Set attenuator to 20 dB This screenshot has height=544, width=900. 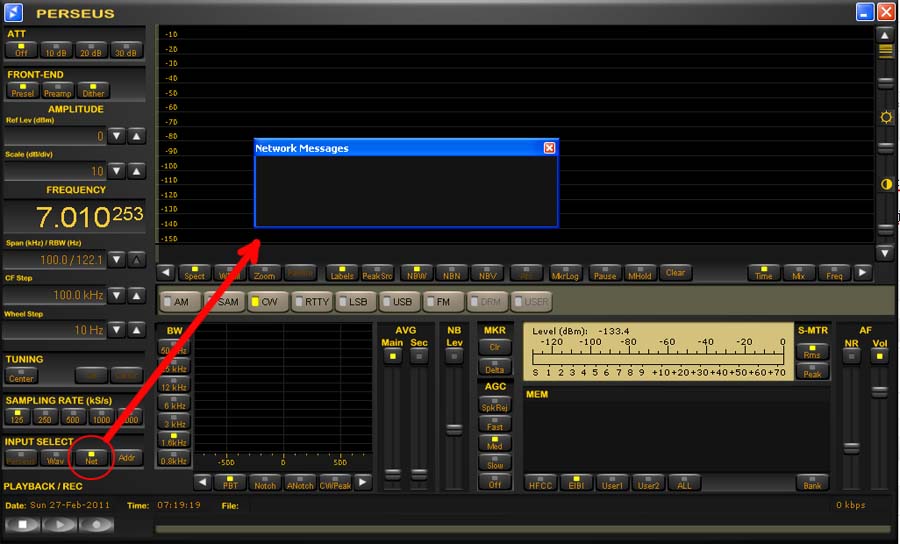(91, 50)
